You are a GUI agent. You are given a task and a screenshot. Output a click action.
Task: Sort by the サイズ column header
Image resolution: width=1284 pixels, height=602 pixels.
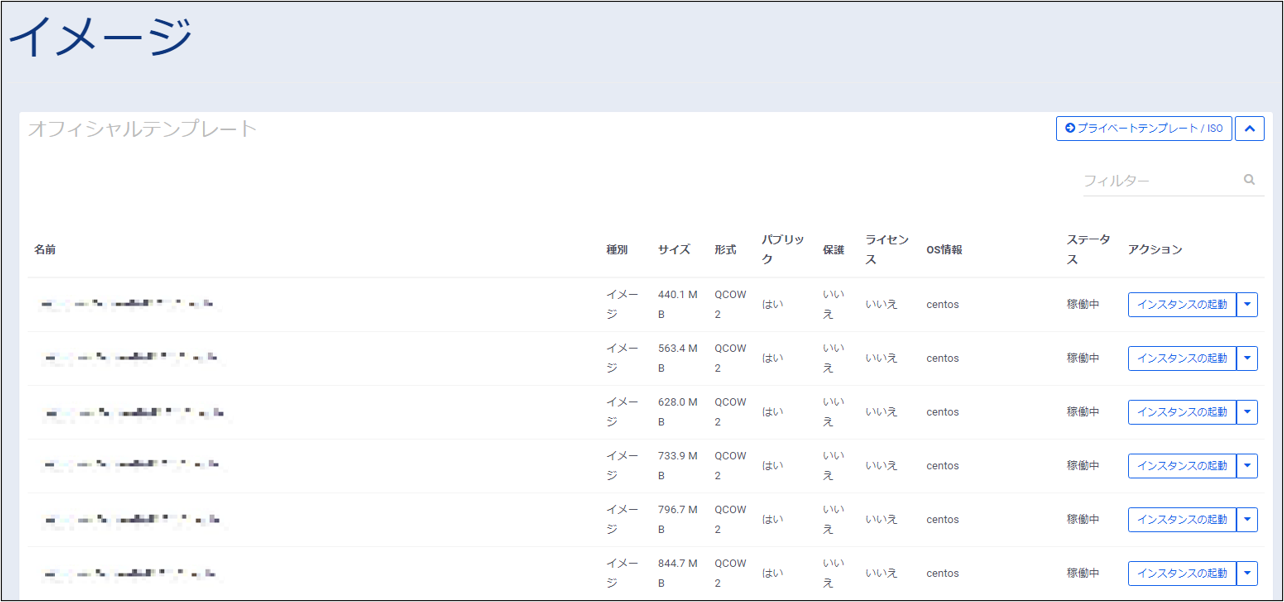point(674,250)
